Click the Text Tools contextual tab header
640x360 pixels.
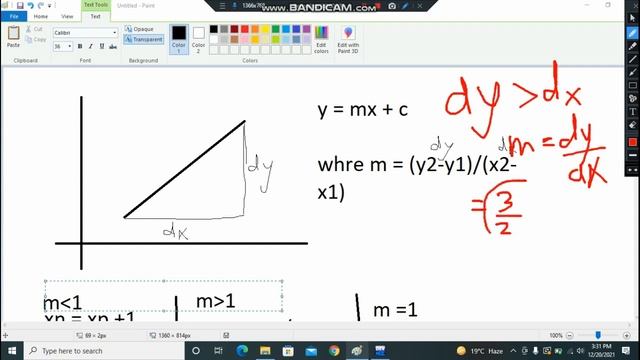click(x=96, y=5)
